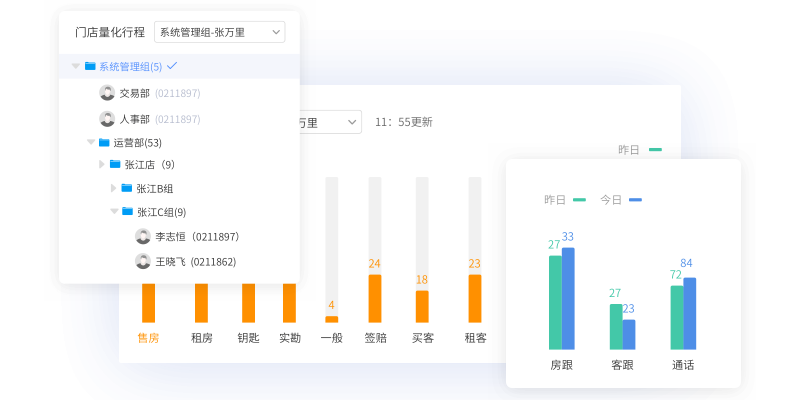800x400 pixels.
Task: Select the 租房 category label
Action: click(x=202, y=338)
